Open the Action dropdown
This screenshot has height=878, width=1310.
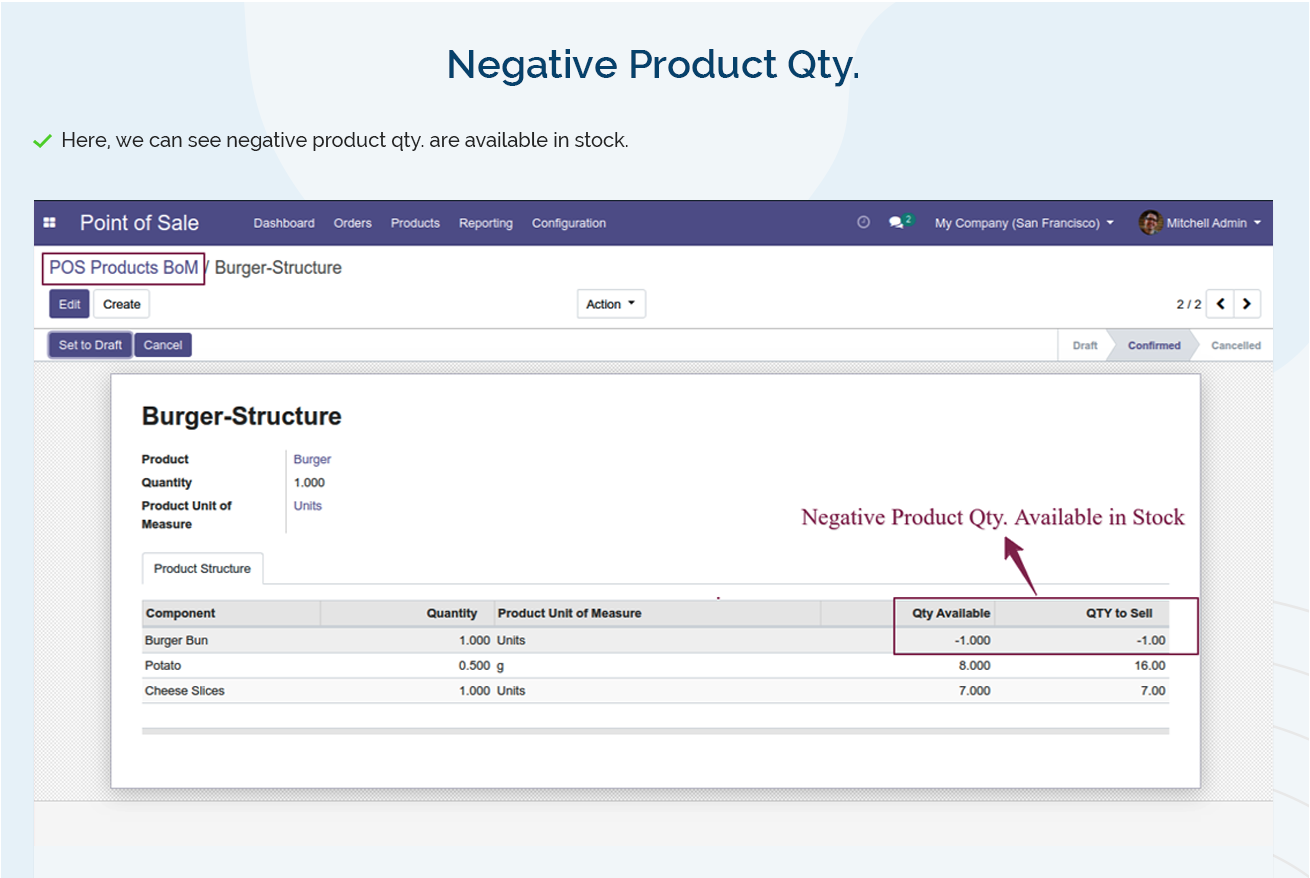tap(611, 304)
